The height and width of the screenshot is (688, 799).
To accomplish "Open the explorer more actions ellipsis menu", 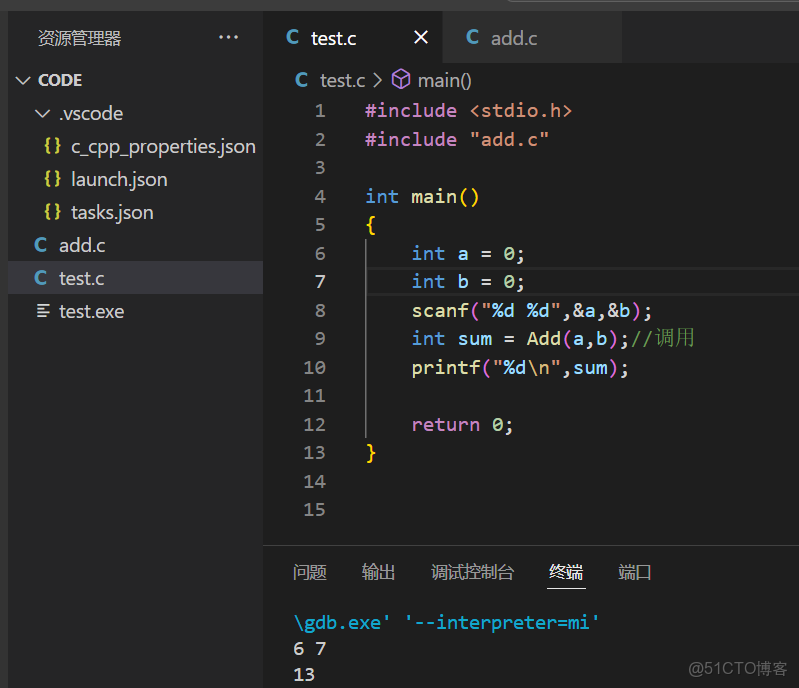I will 229,38.
